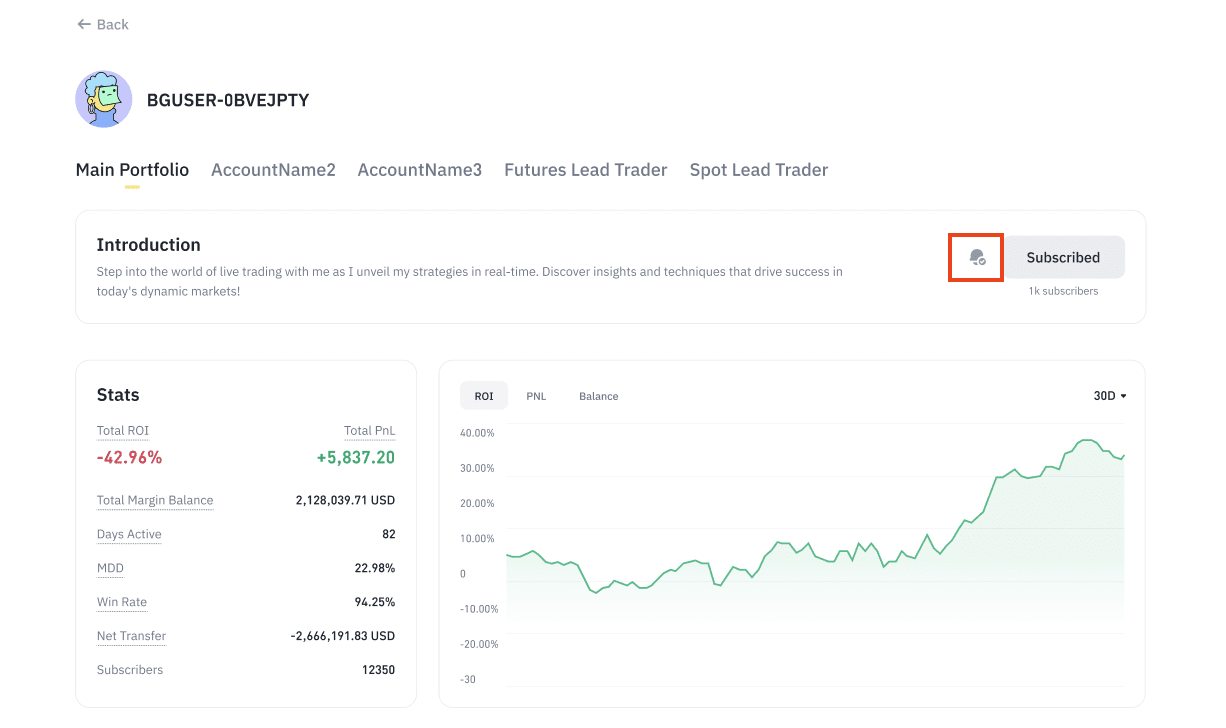Click the MDD stat label

pos(110,568)
